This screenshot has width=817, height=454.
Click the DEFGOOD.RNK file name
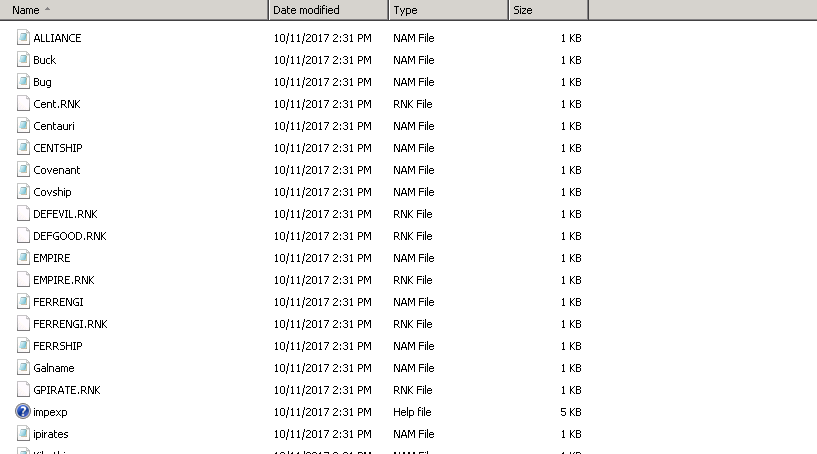click(x=69, y=236)
